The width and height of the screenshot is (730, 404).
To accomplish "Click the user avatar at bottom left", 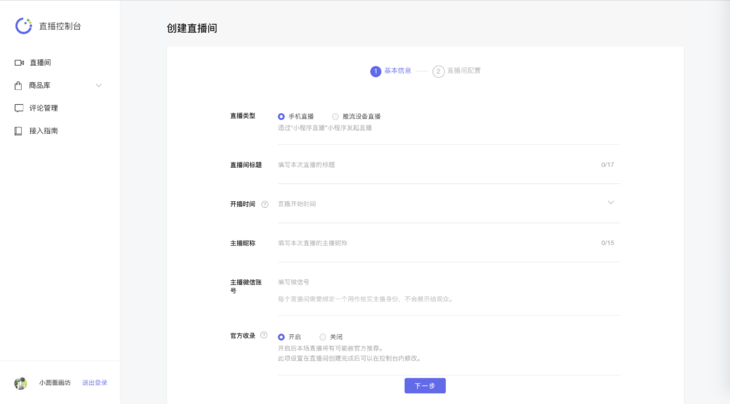I will pos(20,383).
